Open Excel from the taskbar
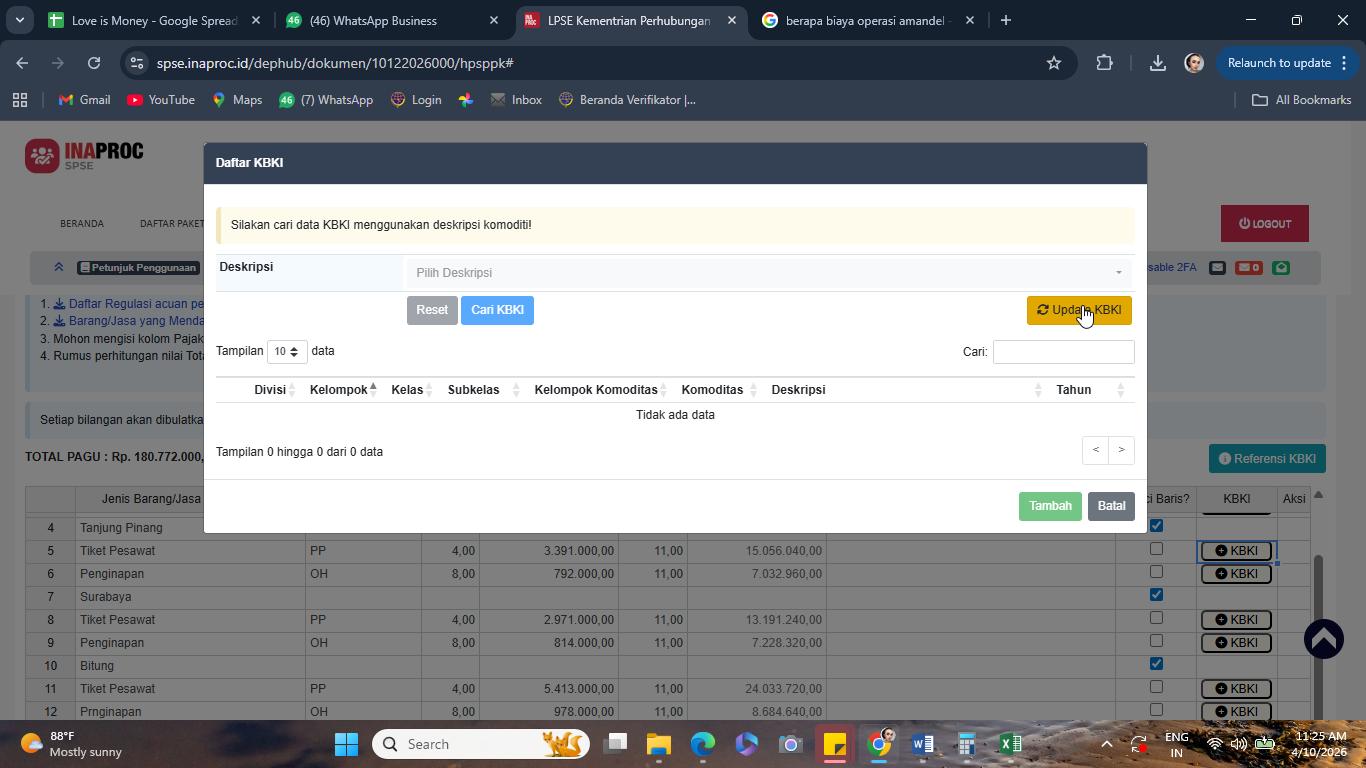 1010,744
